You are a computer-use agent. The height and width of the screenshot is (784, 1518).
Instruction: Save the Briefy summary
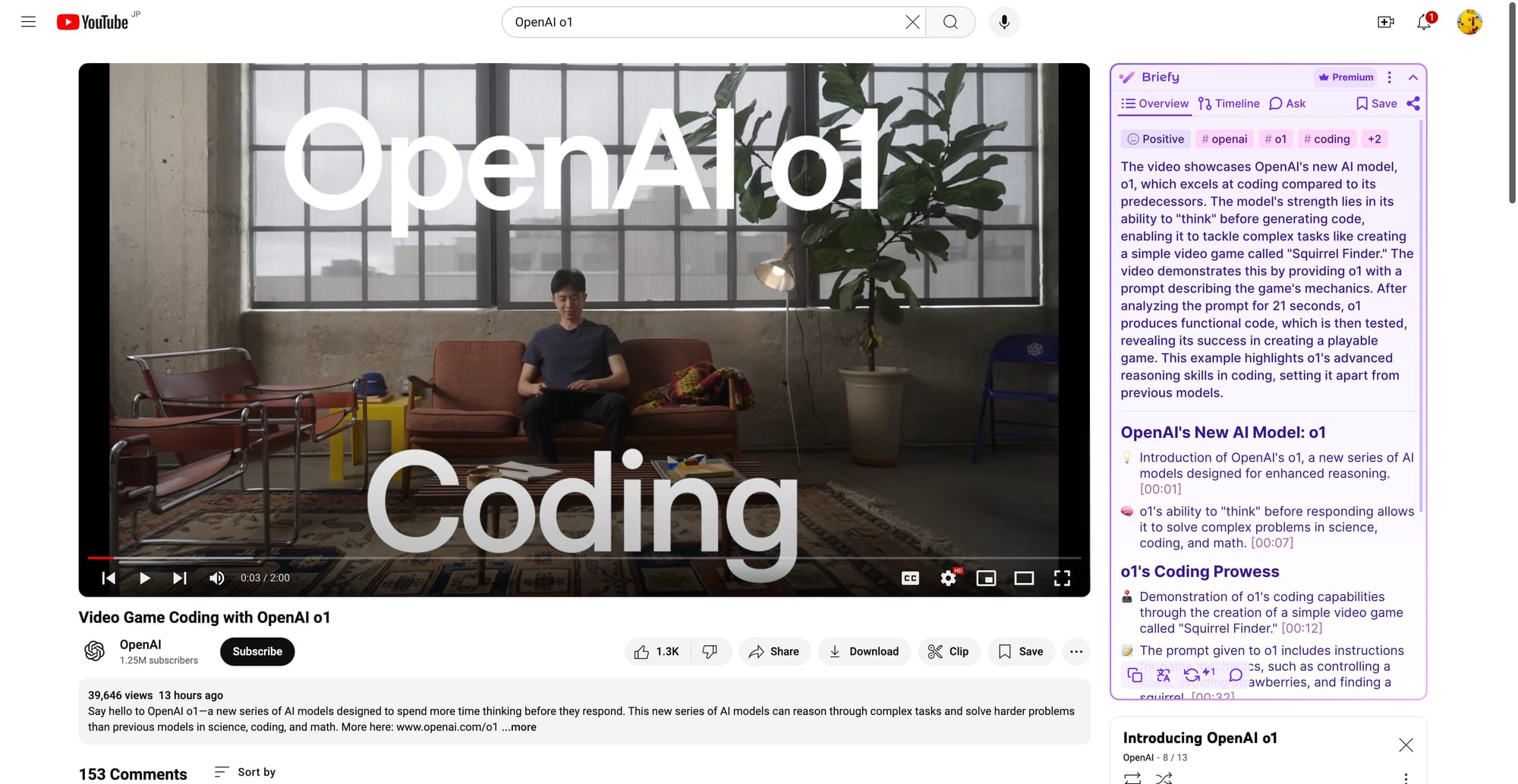[1376, 104]
